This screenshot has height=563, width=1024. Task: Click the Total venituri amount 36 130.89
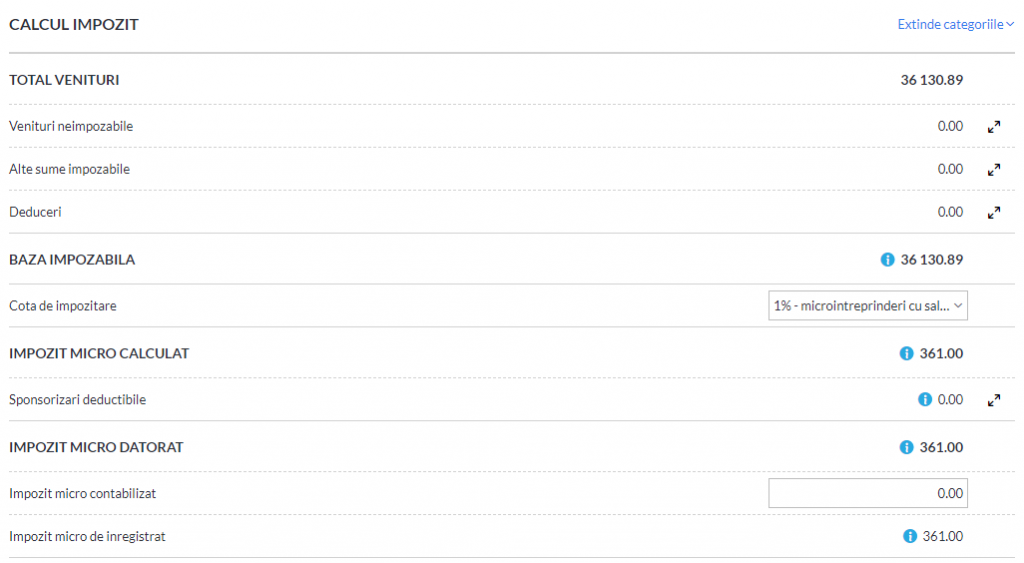click(x=931, y=80)
